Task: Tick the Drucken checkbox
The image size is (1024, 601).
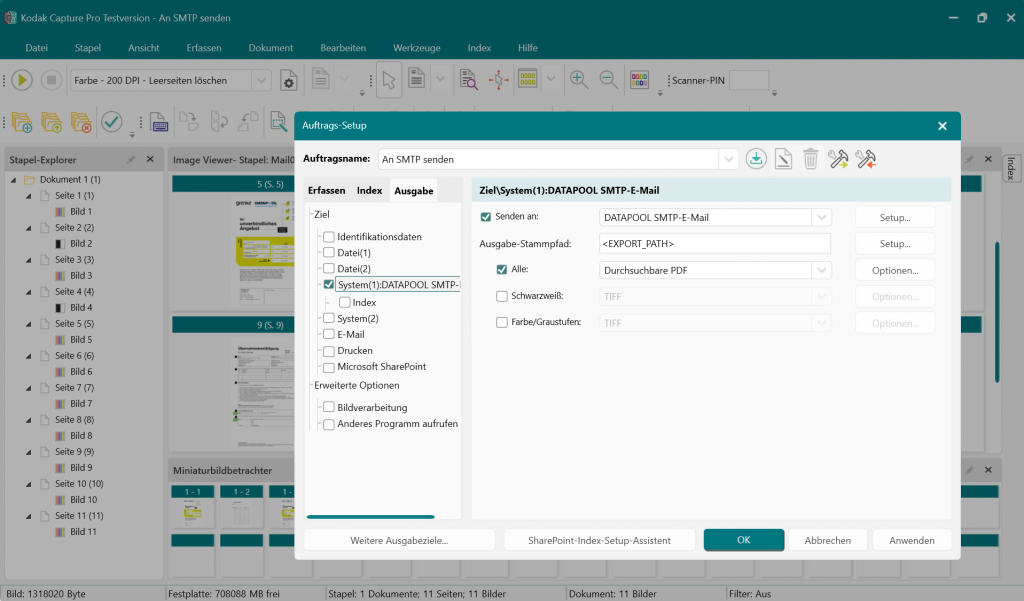Action: (x=329, y=351)
